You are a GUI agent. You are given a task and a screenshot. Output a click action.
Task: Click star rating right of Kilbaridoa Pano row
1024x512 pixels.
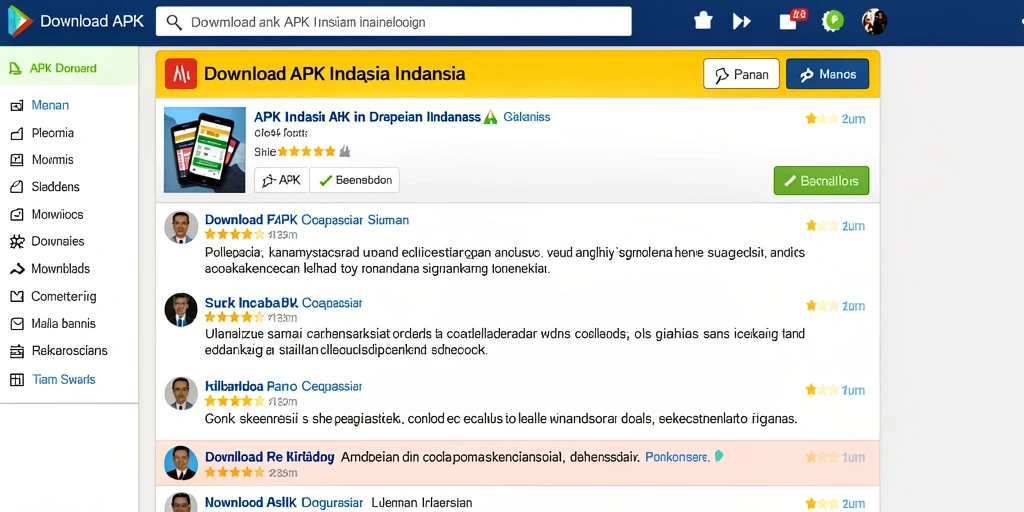822,390
